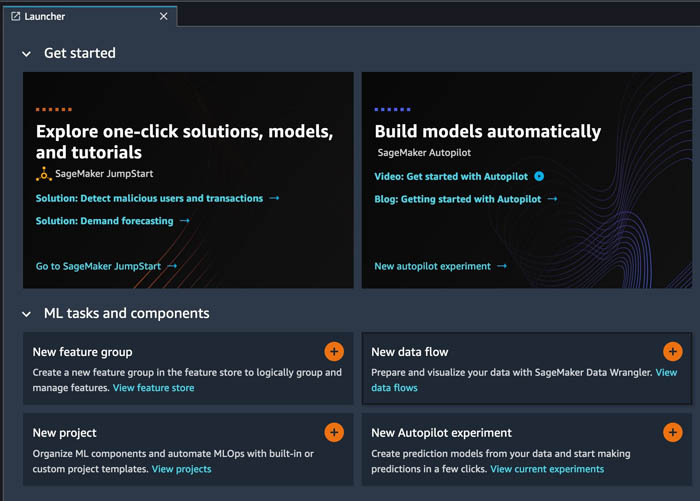Select the Launcher tab
Viewport: 700px width, 501px height.
[x=90, y=17]
